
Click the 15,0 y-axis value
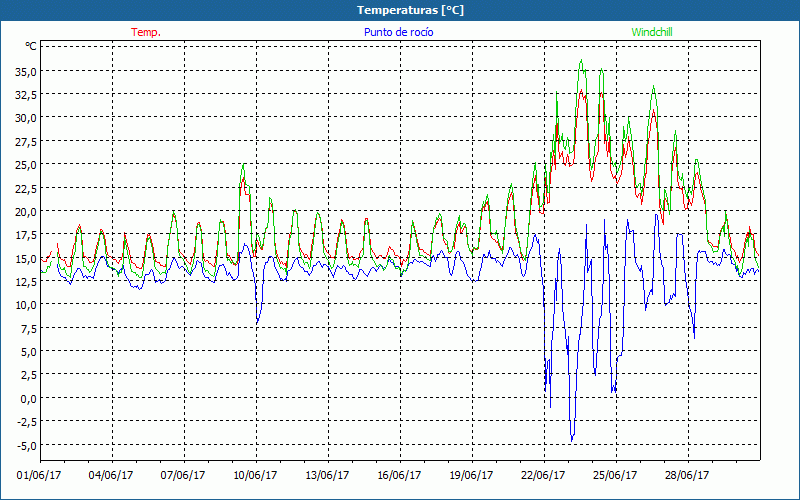[26, 259]
